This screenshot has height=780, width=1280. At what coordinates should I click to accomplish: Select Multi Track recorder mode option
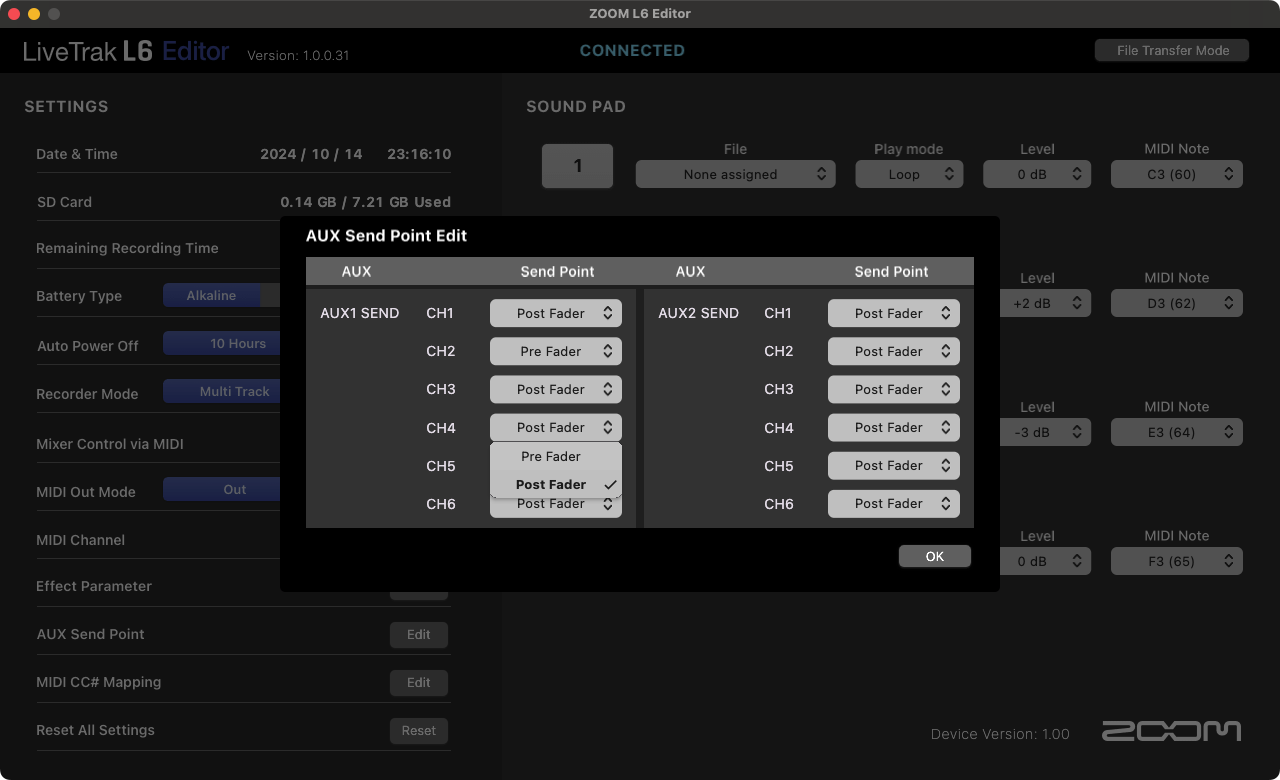click(222, 391)
